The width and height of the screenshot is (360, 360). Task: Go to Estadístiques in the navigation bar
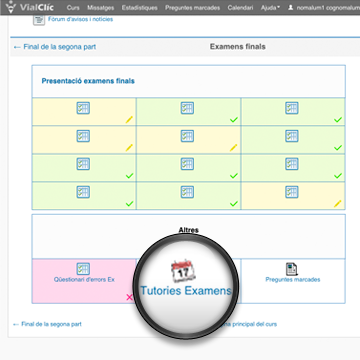pyautogui.click(x=139, y=8)
